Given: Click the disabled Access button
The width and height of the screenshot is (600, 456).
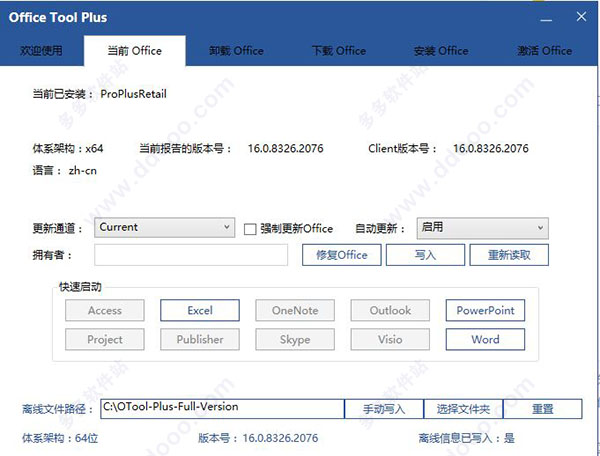Looking at the screenshot, I should click(x=105, y=310).
